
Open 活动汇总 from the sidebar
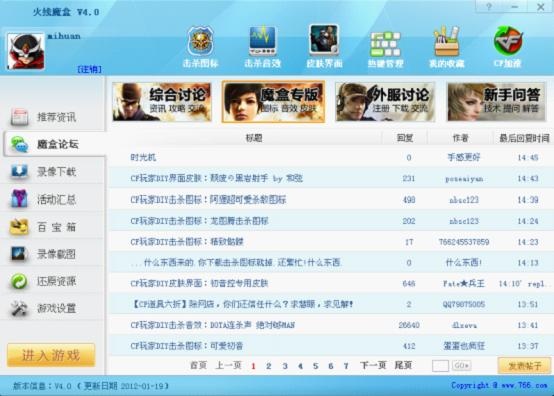point(53,199)
